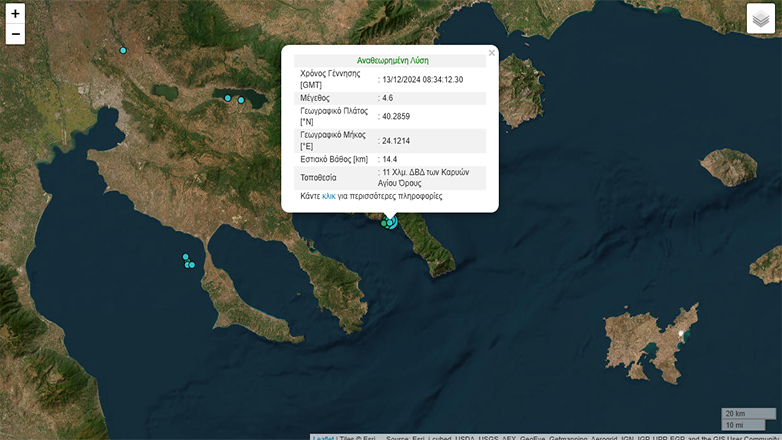Screen dimensions: 782x440
Task: Close the earthquake info popup
Action: [491, 53]
